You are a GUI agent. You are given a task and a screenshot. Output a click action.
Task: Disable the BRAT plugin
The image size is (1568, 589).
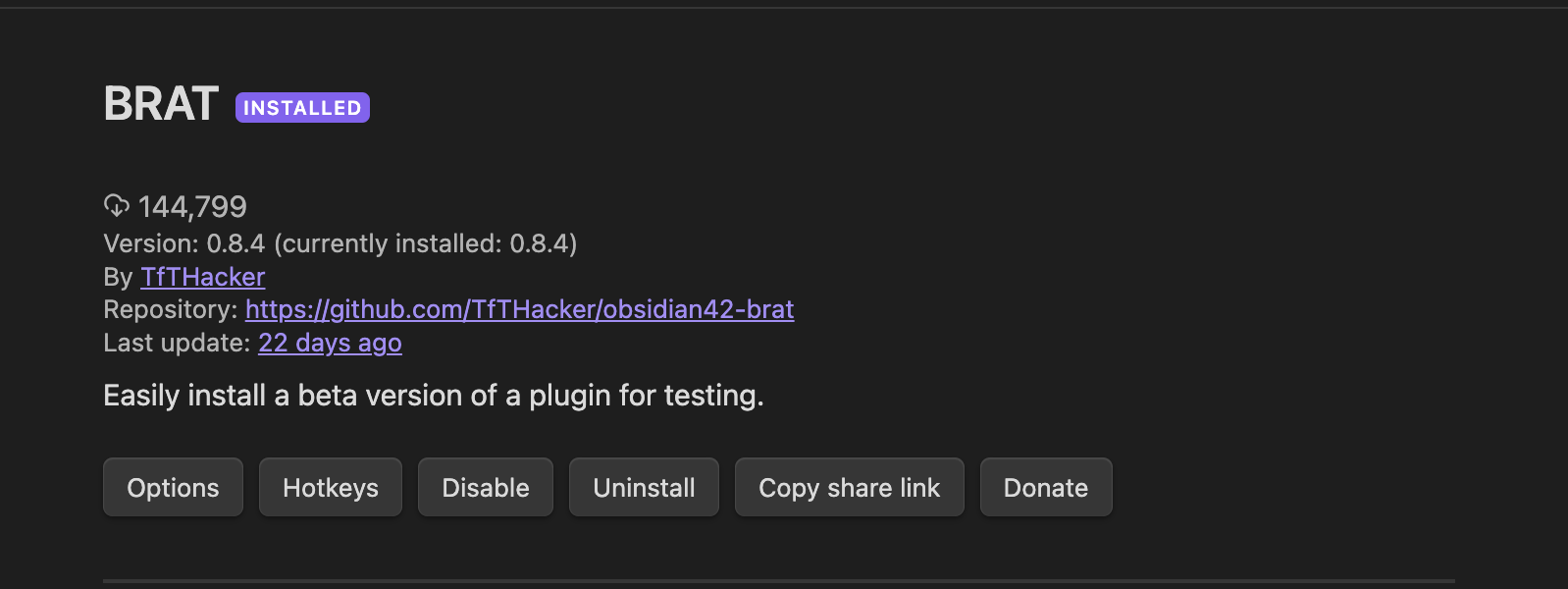(x=485, y=487)
